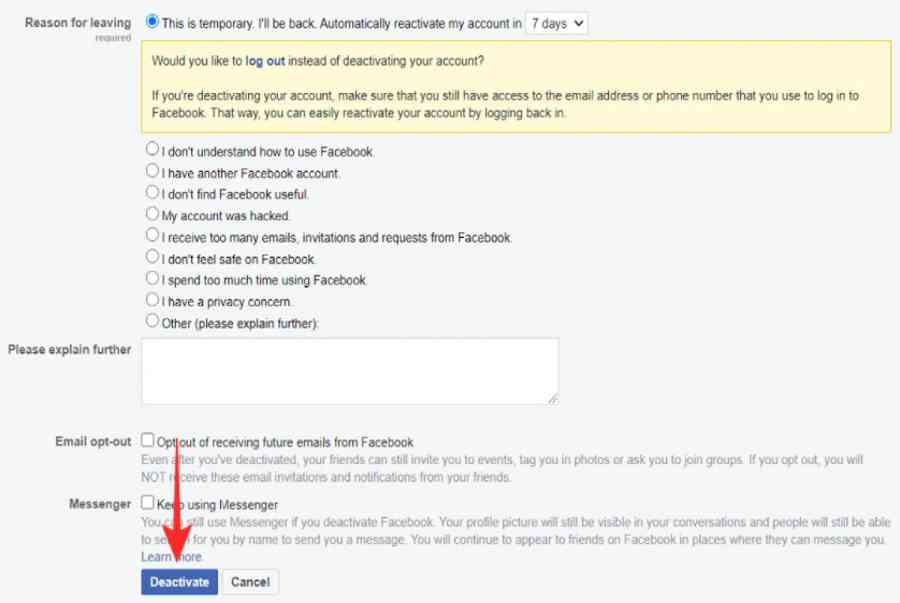The width and height of the screenshot is (900, 603).
Task: Select 'This is temporary. I'll be back' option
Action: (152, 21)
